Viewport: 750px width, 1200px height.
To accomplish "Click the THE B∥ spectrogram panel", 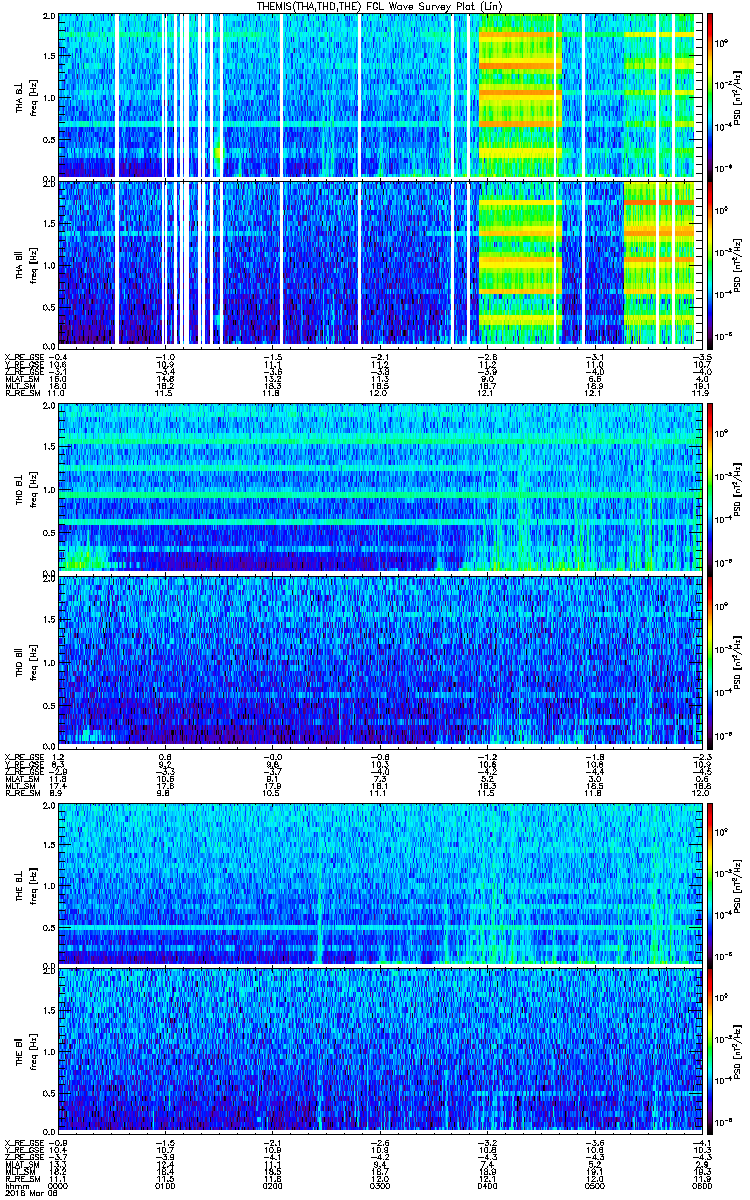I will click(x=378, y=1049).
